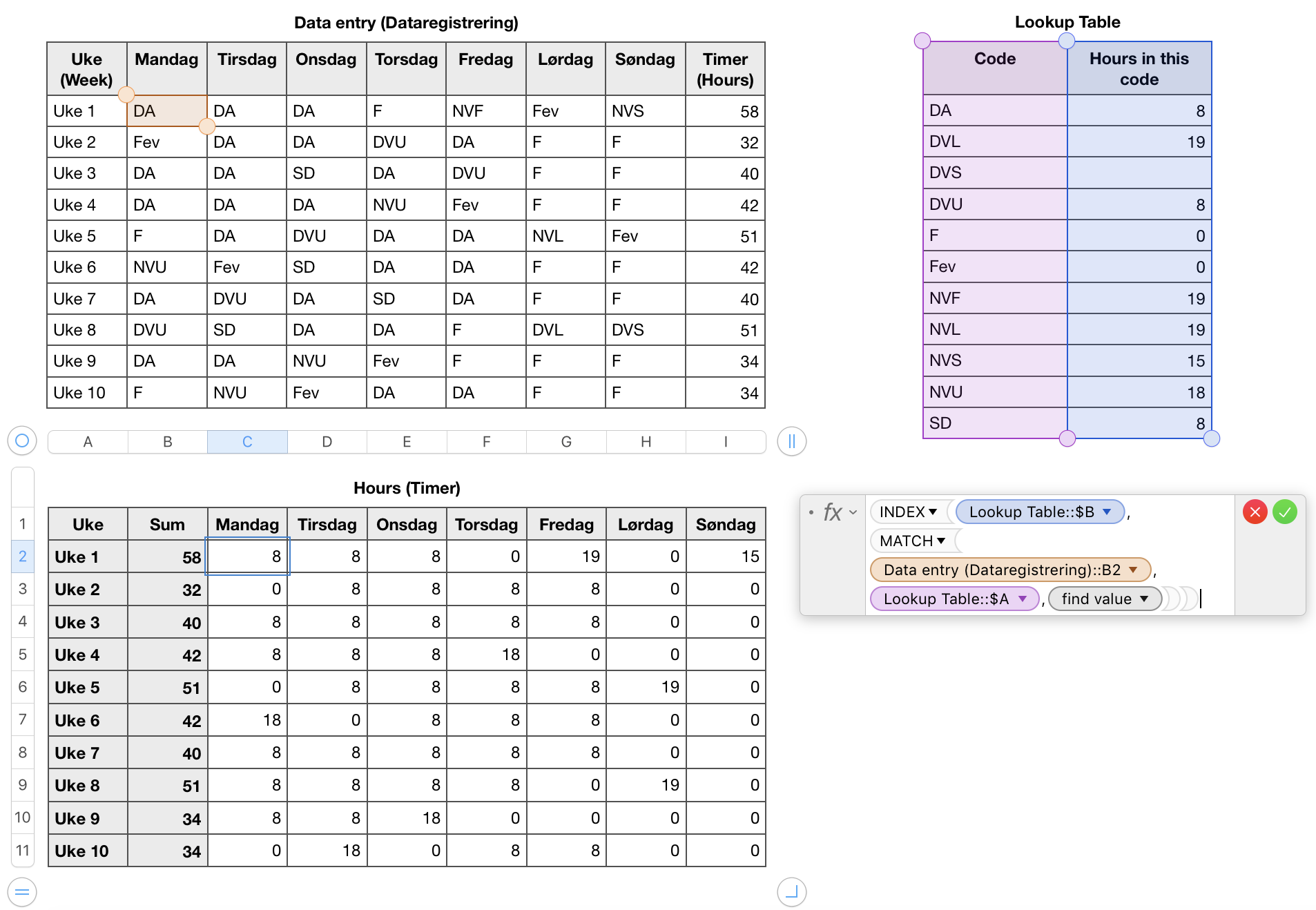The height and width of the screenshot is (910, 1316).
Task: Click Lookup Table Code header
Action: [995, 68]
